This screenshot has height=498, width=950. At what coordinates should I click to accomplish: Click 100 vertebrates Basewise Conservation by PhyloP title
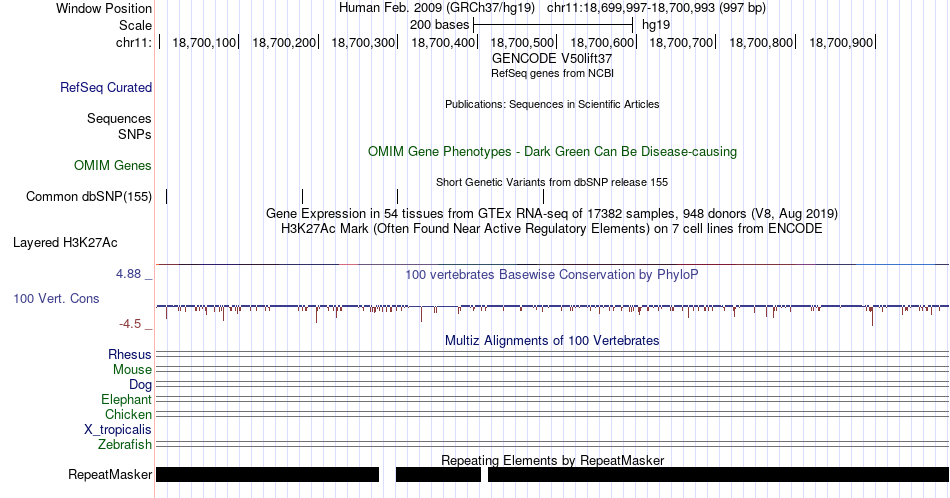point(552,274)
